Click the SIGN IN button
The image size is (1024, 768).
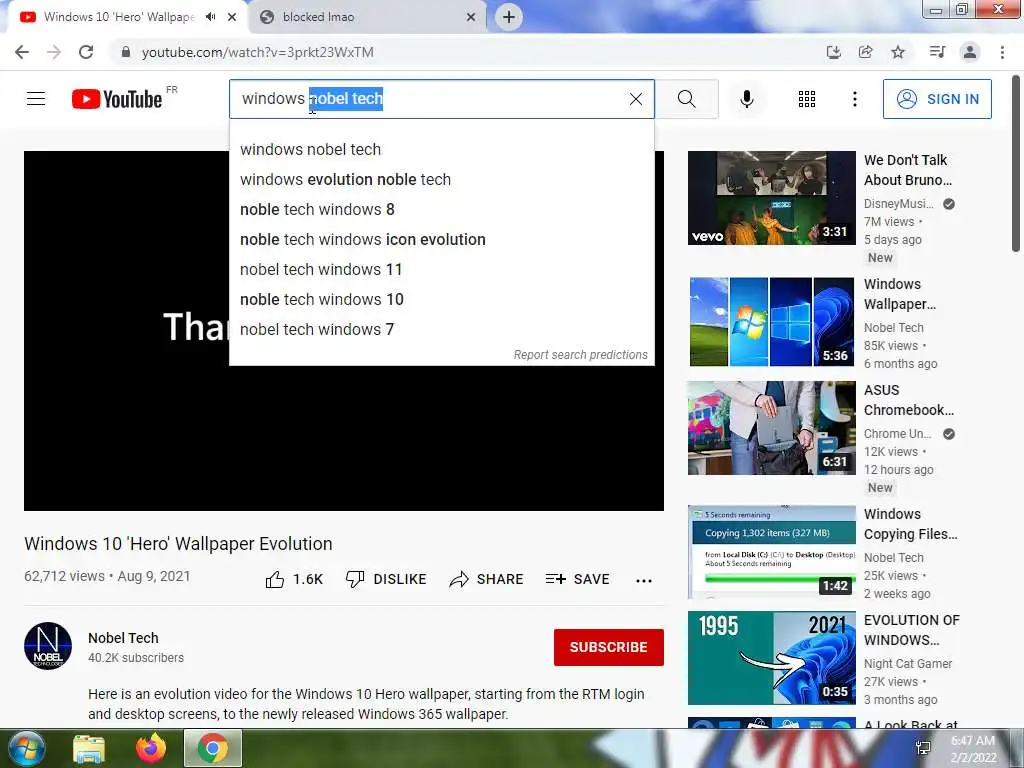point(936,99)
